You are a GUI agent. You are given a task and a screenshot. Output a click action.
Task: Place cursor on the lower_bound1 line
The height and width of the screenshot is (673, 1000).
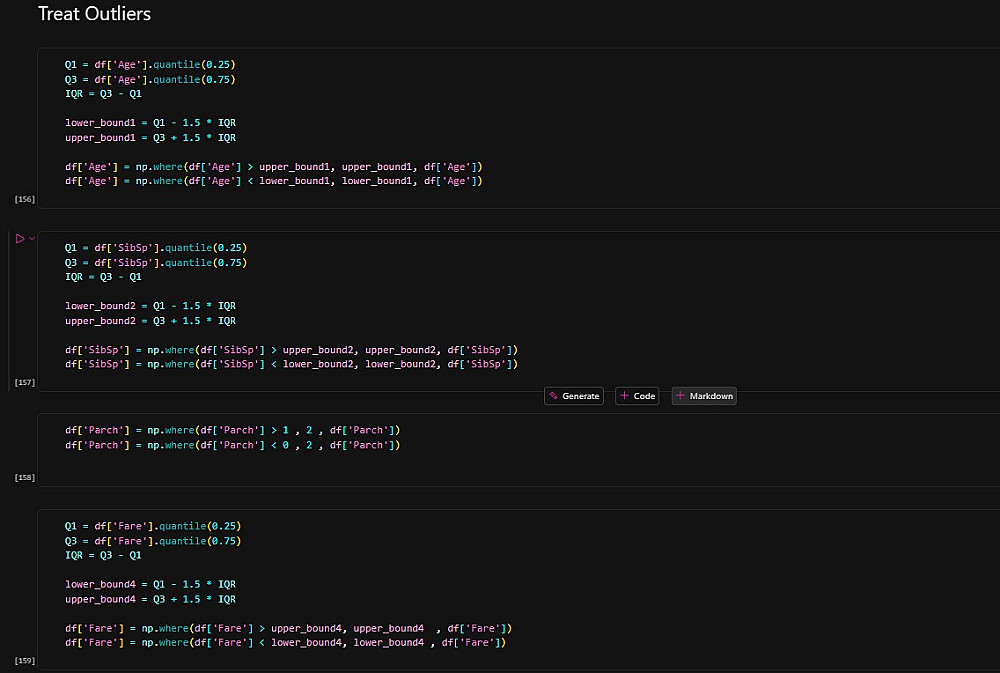coord(150,122)
